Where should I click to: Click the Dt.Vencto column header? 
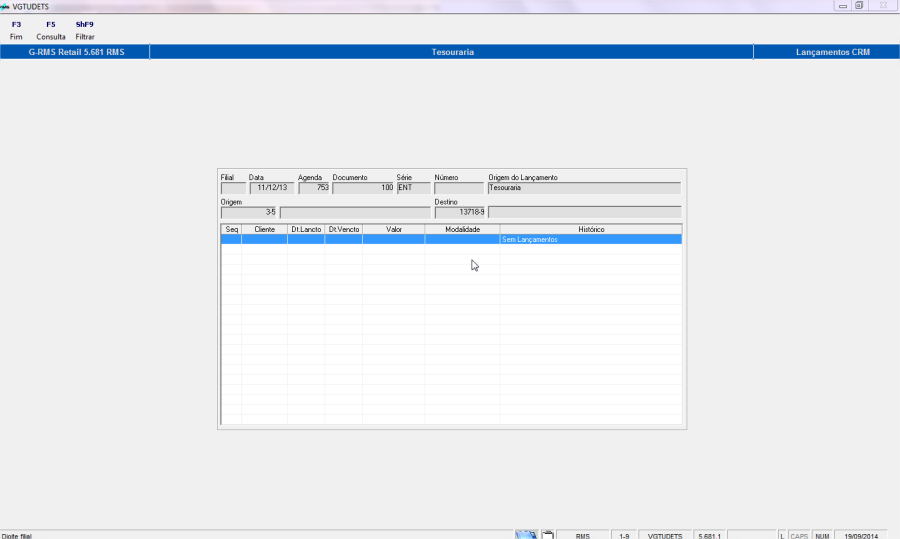(343, 229)
